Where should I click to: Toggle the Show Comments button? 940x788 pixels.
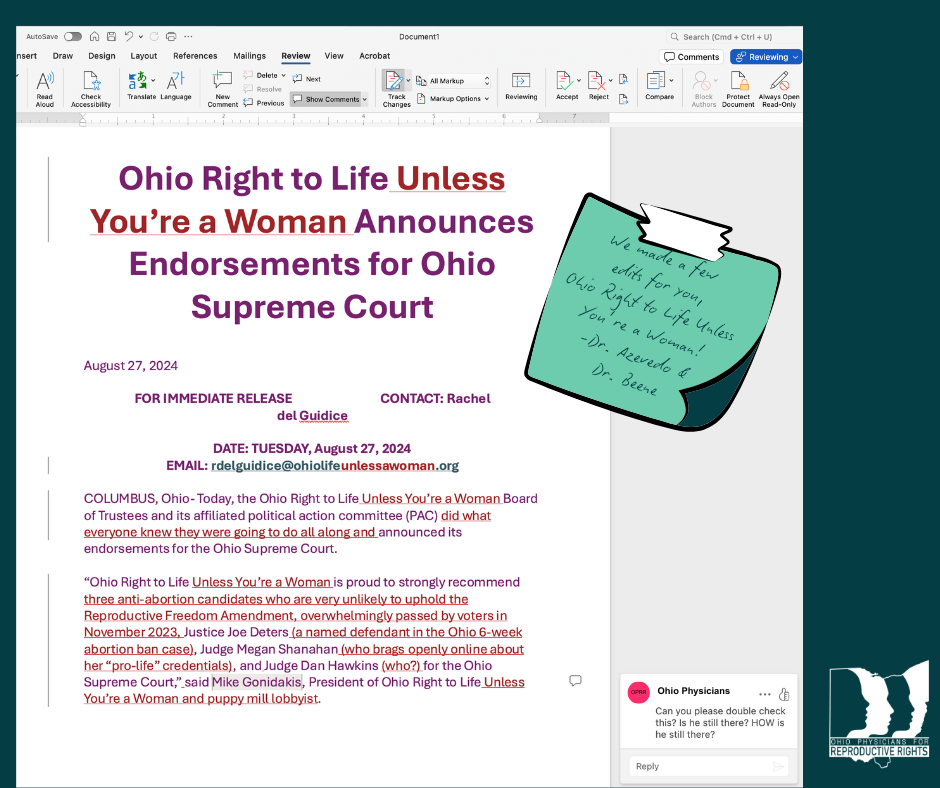click(326, 99)
